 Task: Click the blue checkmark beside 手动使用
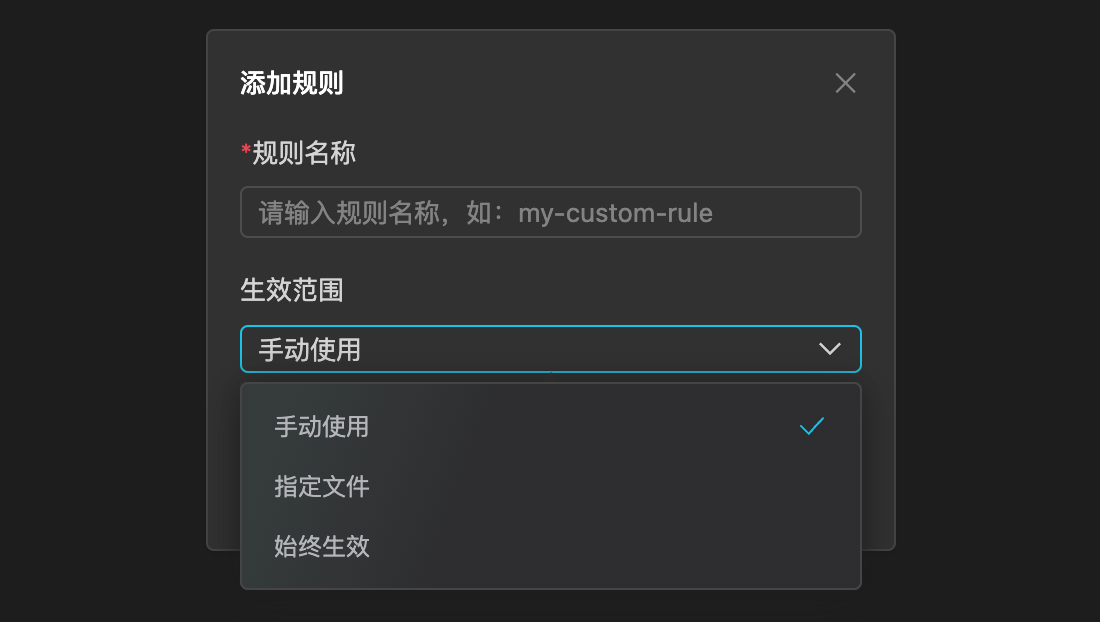tap(812, 426)
